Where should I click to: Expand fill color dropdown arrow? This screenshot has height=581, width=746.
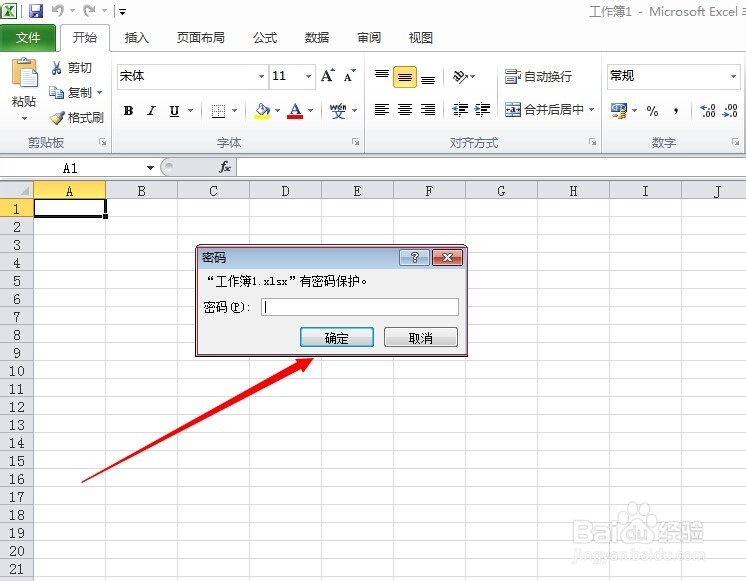click(x=277, y=111)
